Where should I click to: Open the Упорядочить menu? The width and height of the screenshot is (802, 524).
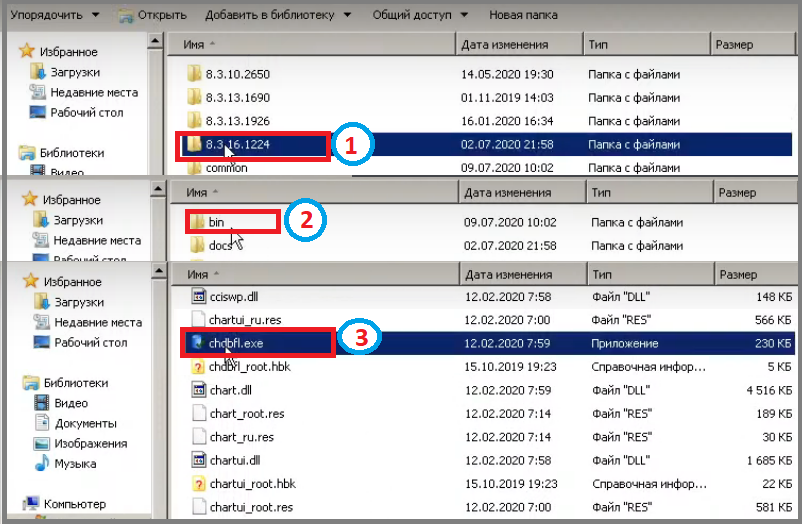coord(55,15)
